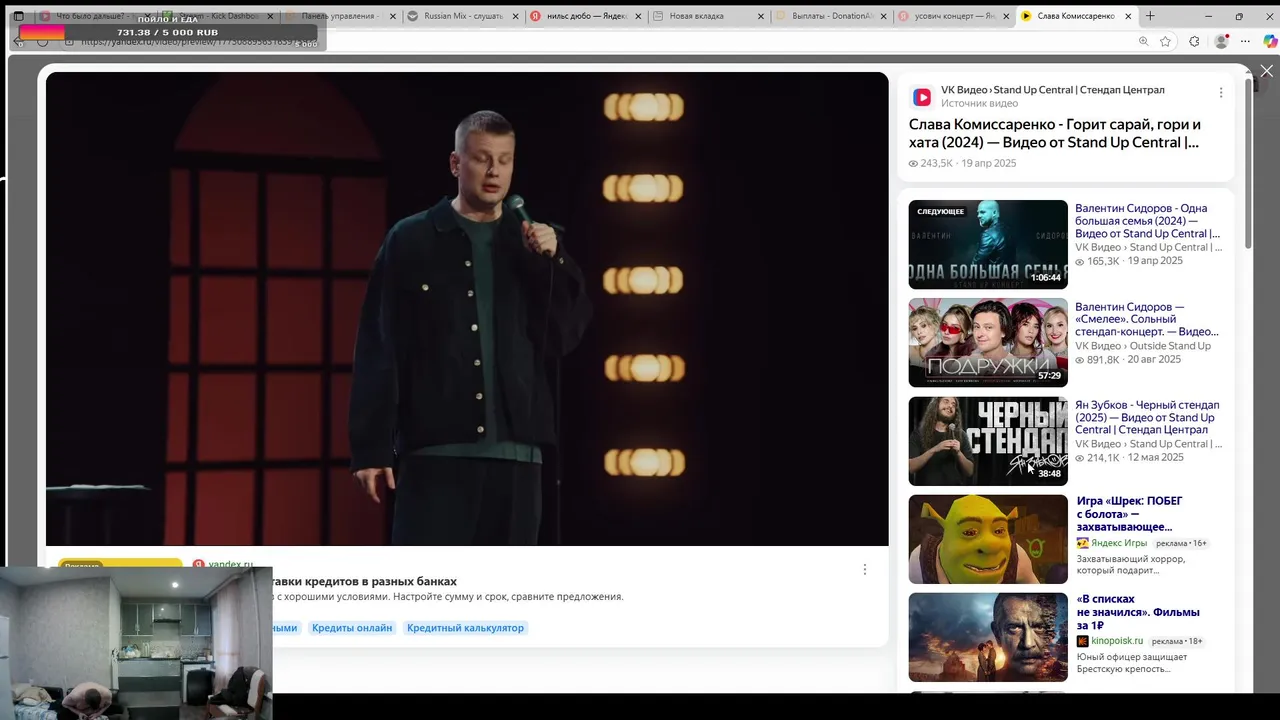Open the three-dot menu beside video source
The height and width of the screenshot is (720, 1280).
coord(1220,93)
